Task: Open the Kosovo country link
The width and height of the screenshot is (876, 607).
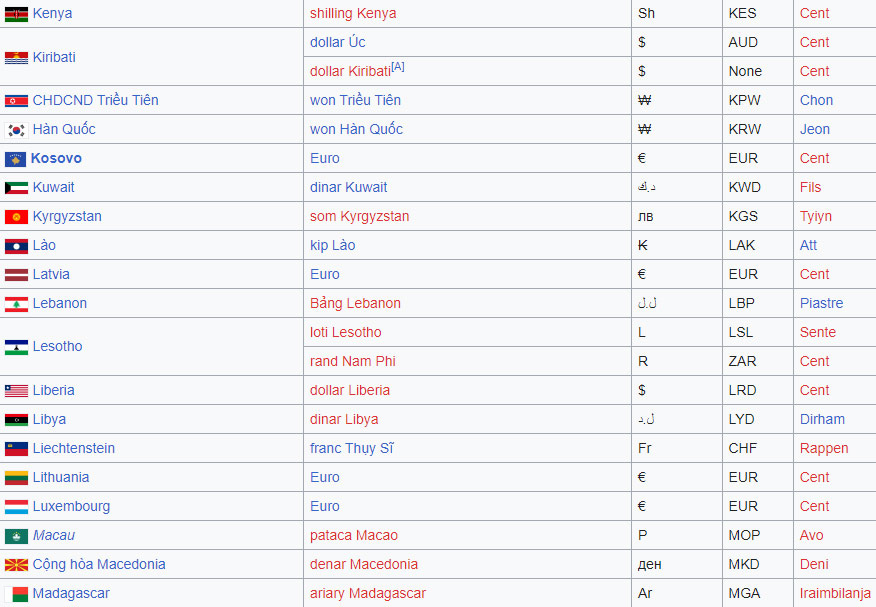Action: click(56, 158)
